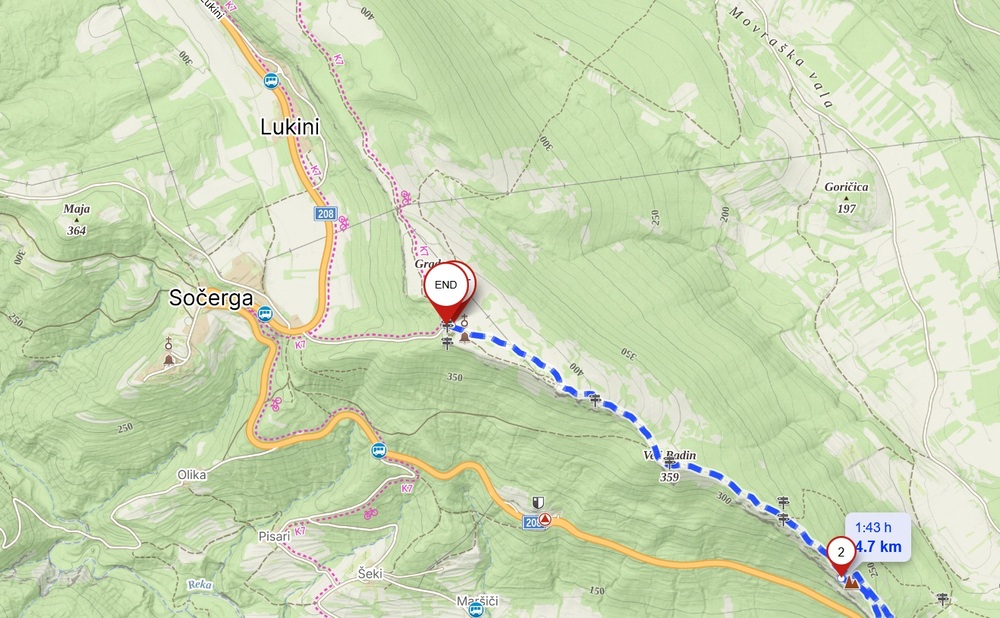
Task: Click the bus stop icon below Maršiči
Action: tap(476, 610)
